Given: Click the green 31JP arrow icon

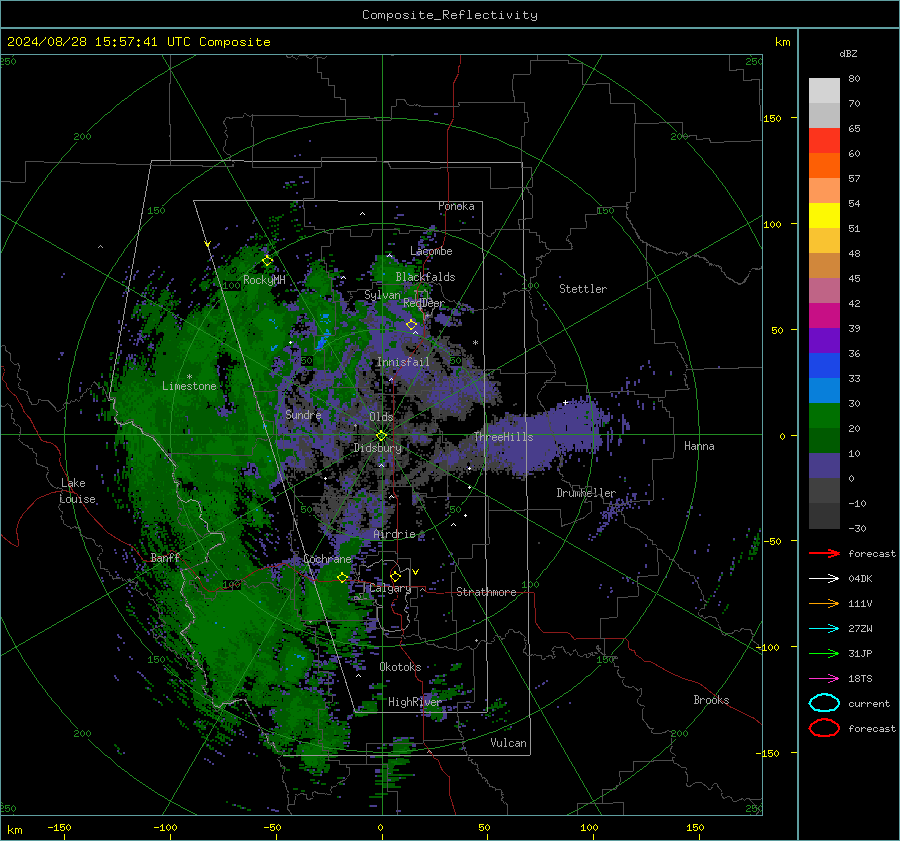Looking at the screenshot, I should tap(824, 653).
